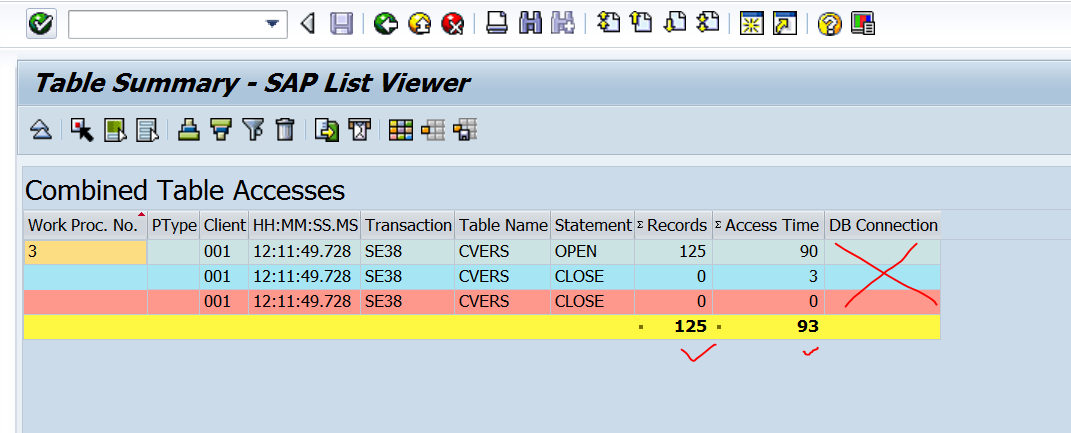Set a filter with the funnel icon
1071x433 pixels.
[253, 129]
